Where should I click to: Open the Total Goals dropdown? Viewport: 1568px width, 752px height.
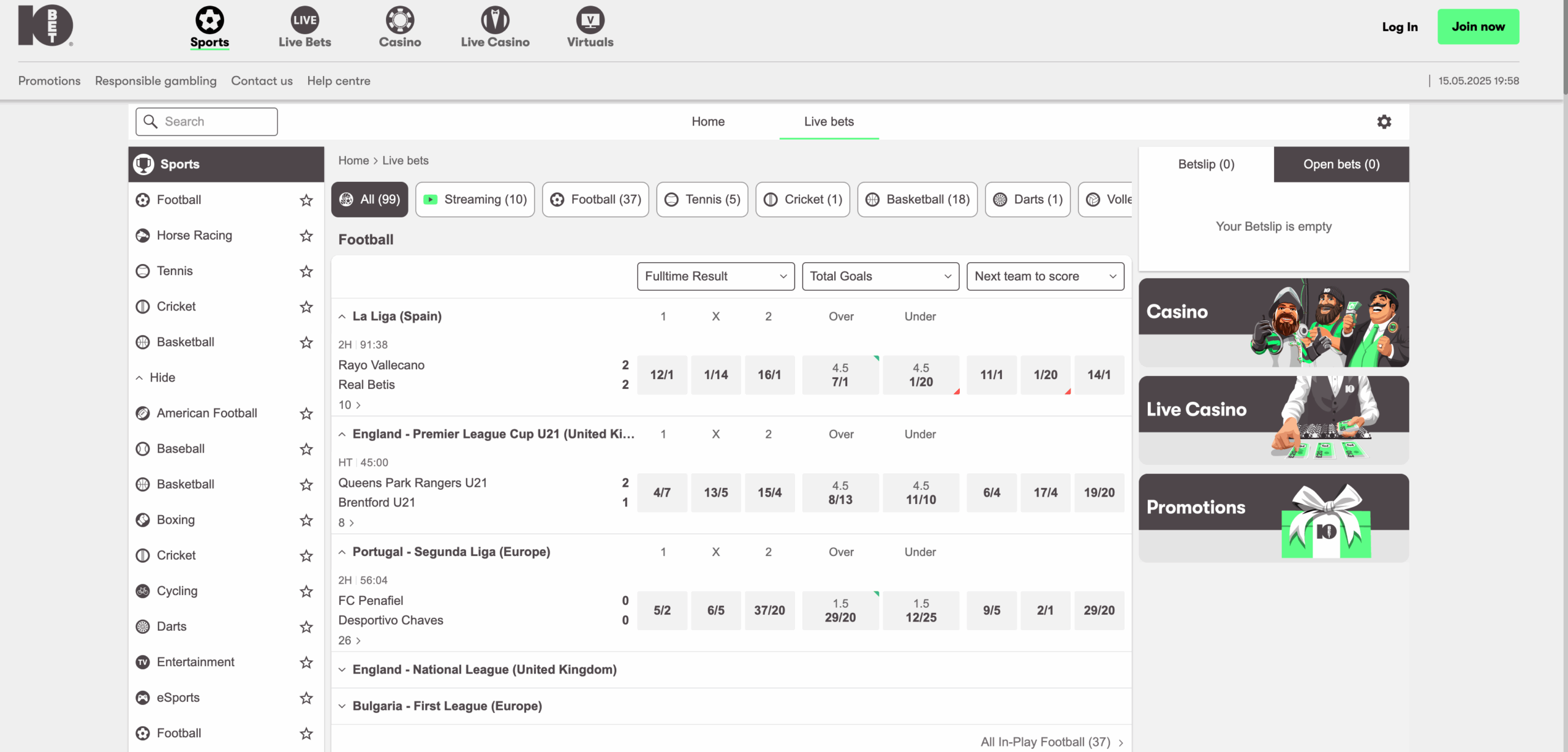(880, 276)
